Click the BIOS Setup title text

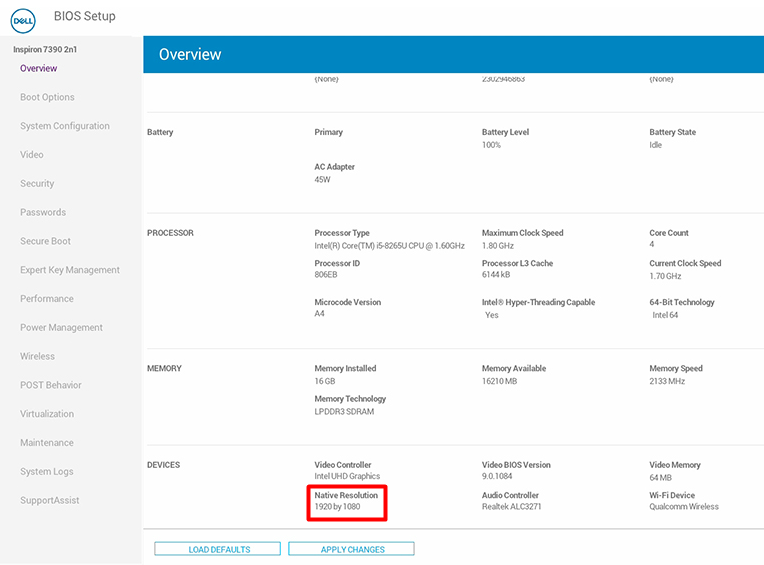click(x=85, y=16)
